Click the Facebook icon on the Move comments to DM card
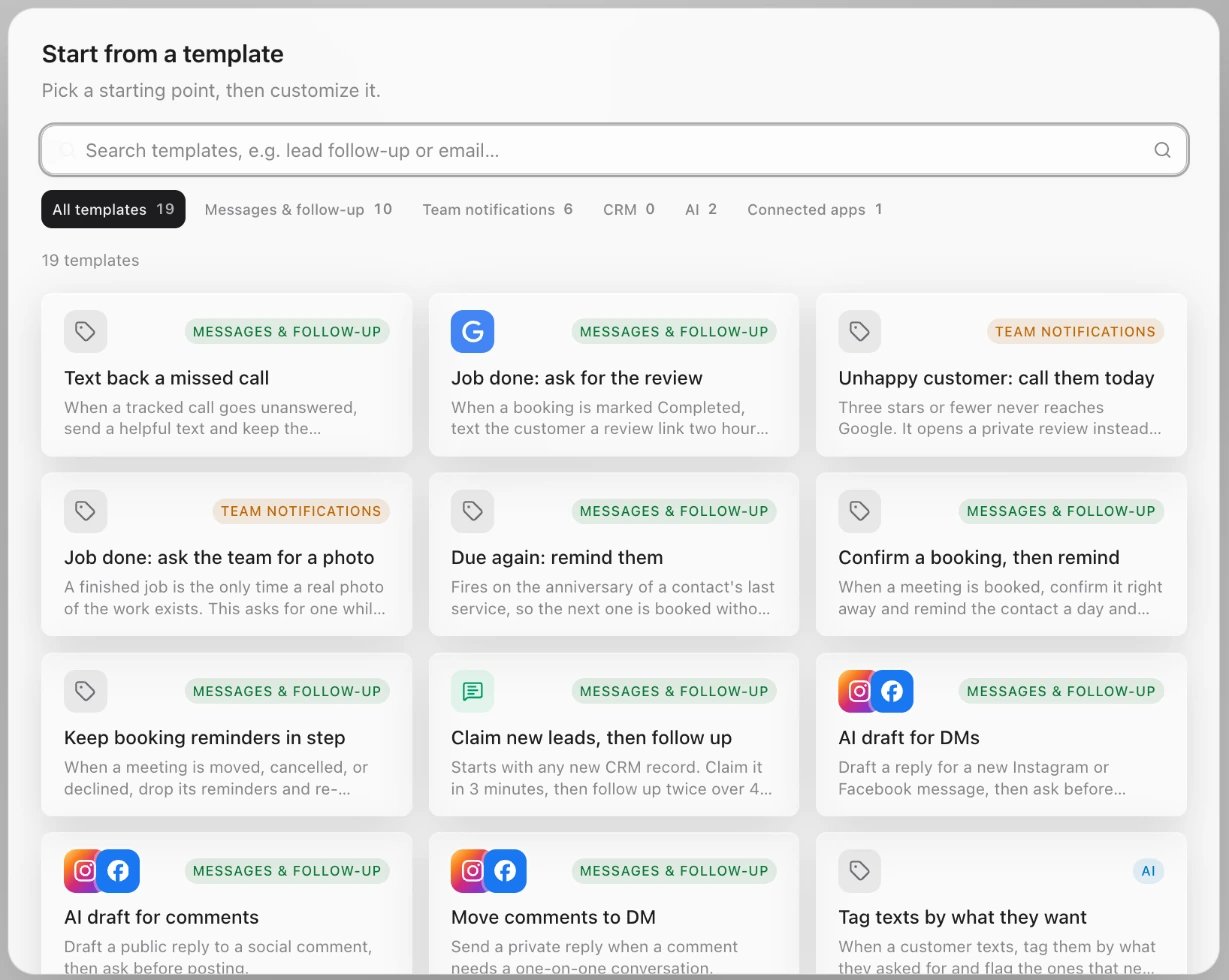This screenshot has height=980, width=1229. (505, 871)
